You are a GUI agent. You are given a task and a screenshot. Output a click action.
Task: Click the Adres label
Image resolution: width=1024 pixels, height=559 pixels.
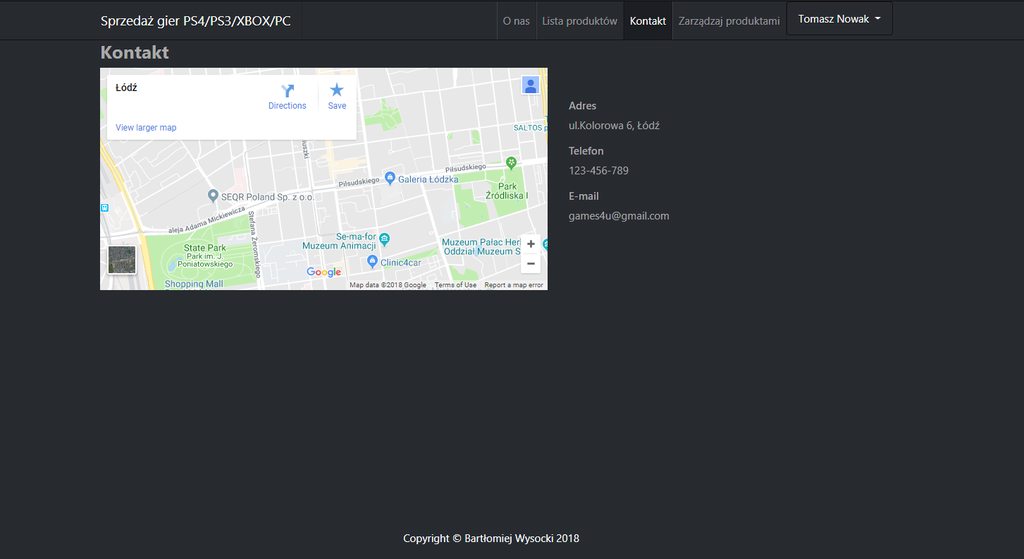582,106
